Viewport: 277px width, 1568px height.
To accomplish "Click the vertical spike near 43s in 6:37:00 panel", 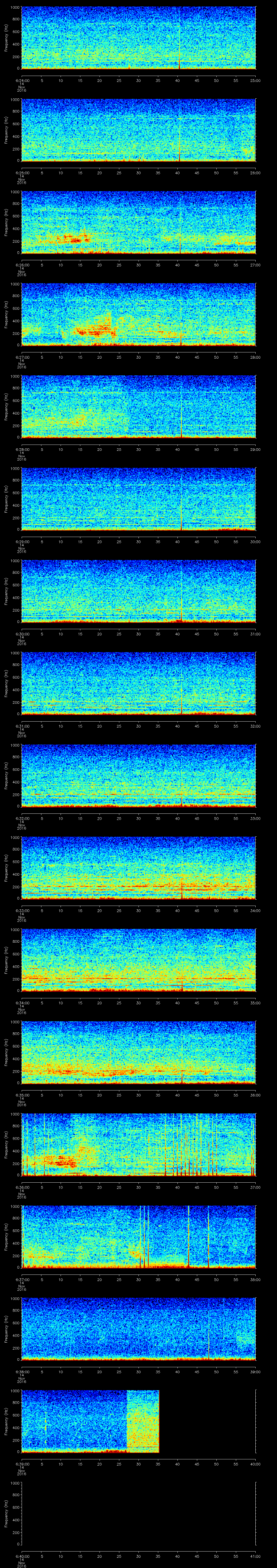I will (x=189, y=1237).
